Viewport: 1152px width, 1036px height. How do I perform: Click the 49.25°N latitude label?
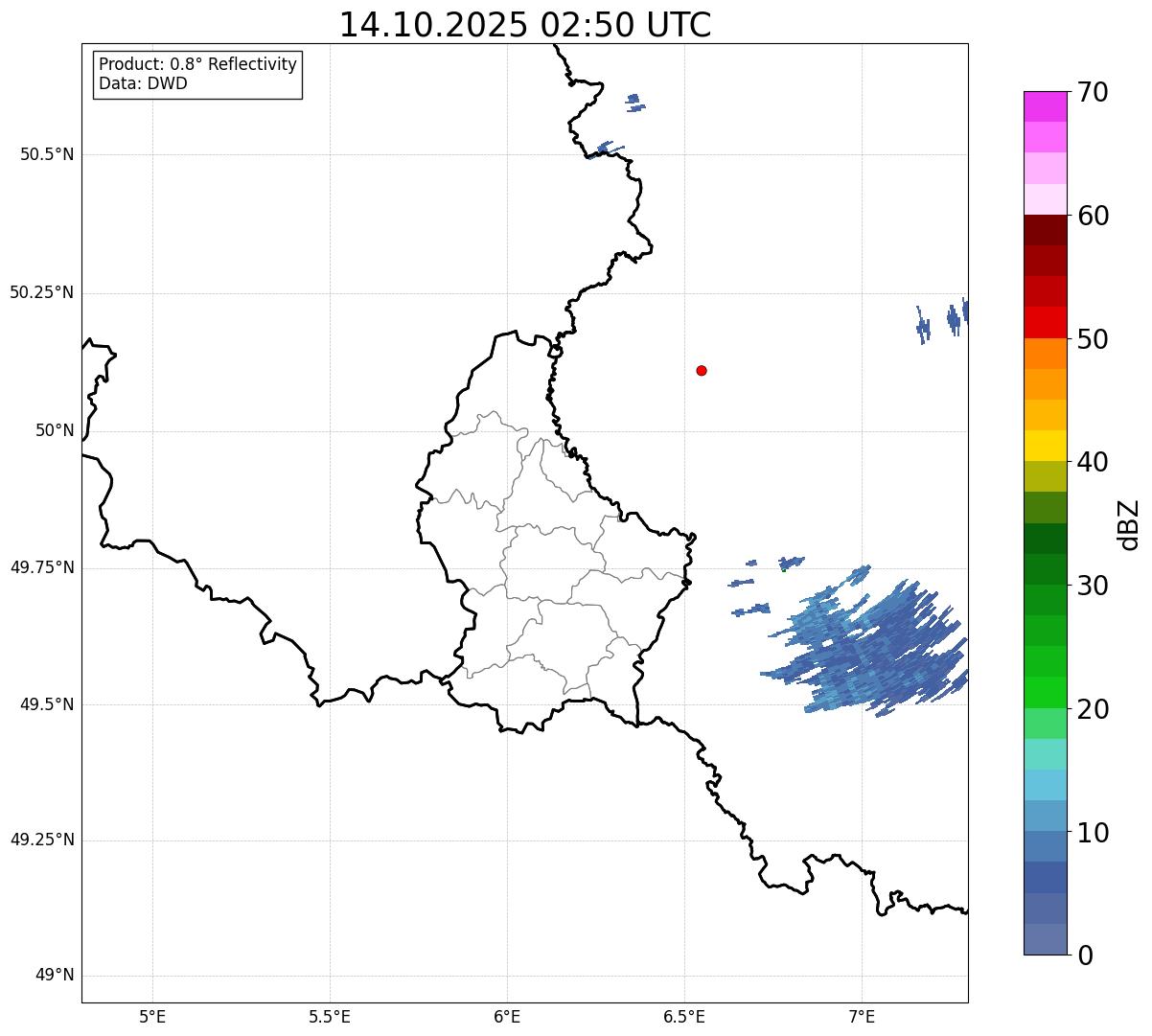[x=41, y=840]
